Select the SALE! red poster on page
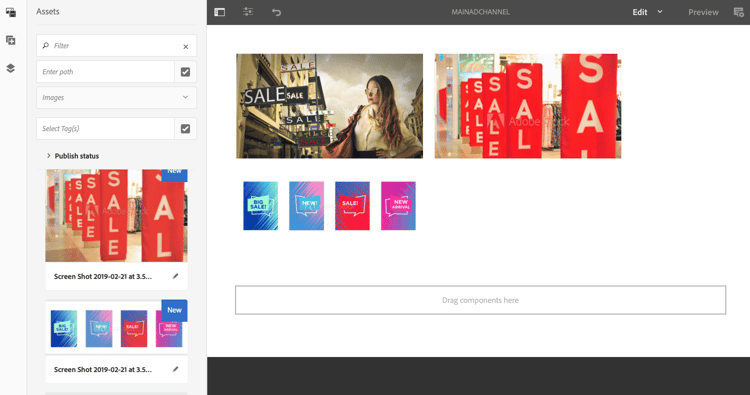The image size is (750, 395). pos(352,206)
